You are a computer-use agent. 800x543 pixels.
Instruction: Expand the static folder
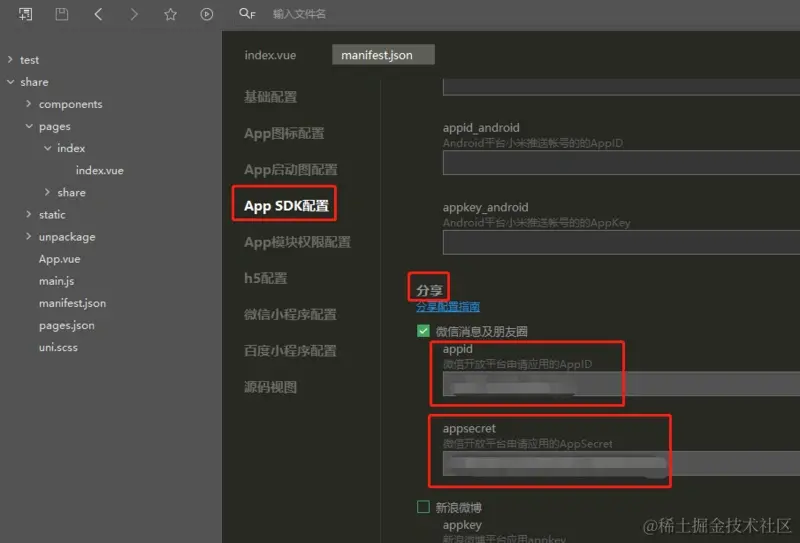coord(29,214)
